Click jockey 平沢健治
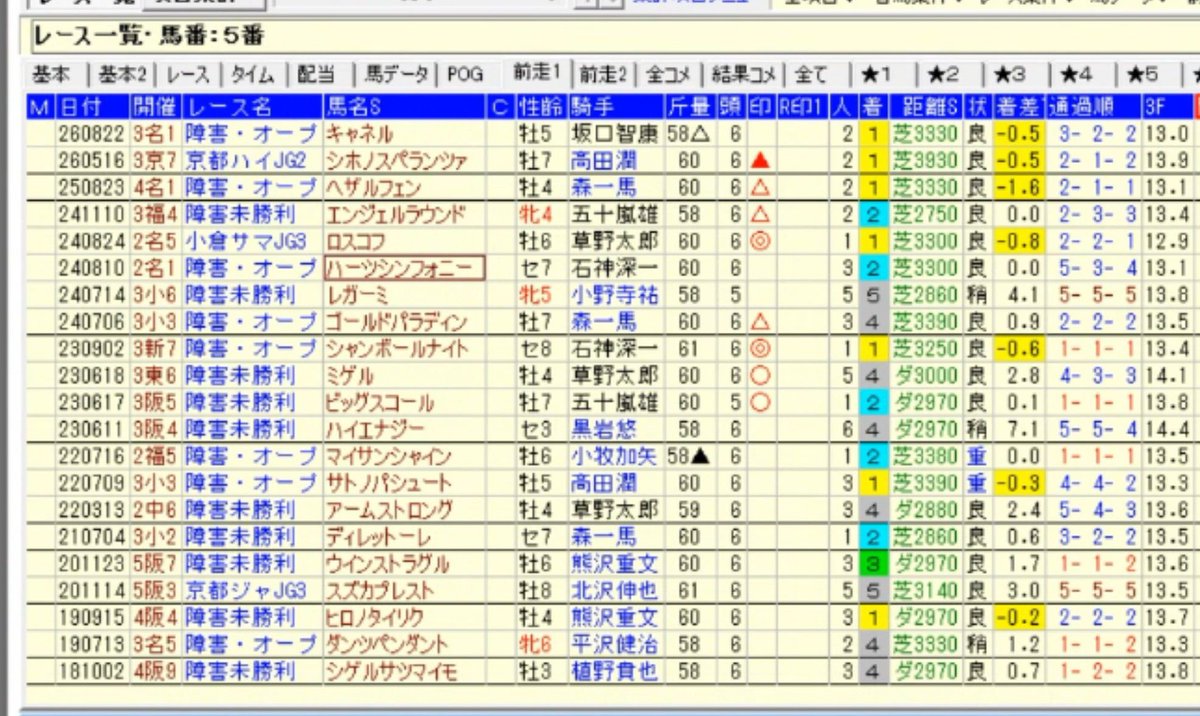 pos(615,645)
